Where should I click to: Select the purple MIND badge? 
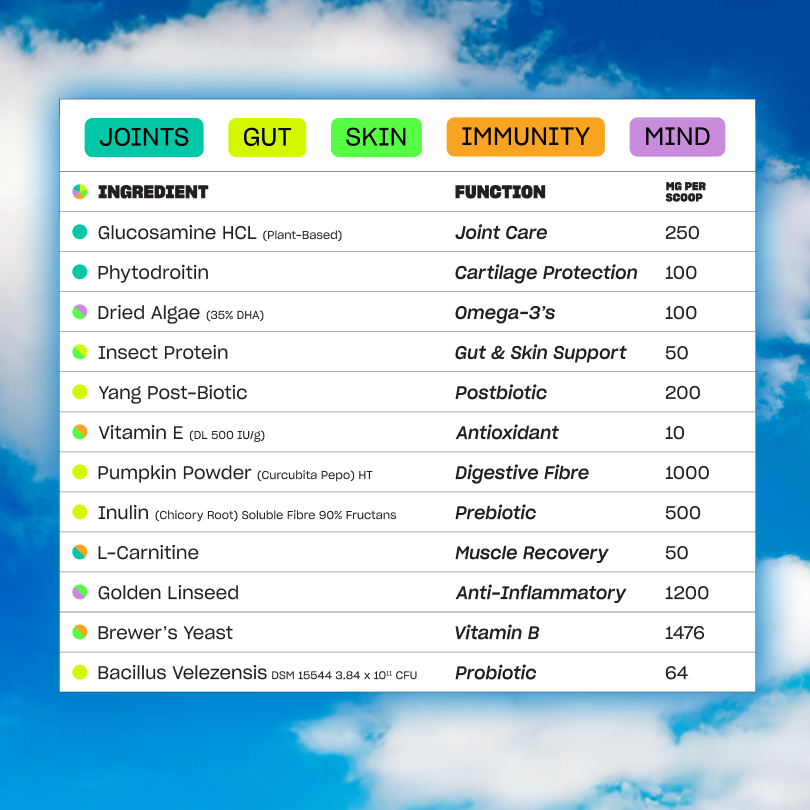point(677,137)
